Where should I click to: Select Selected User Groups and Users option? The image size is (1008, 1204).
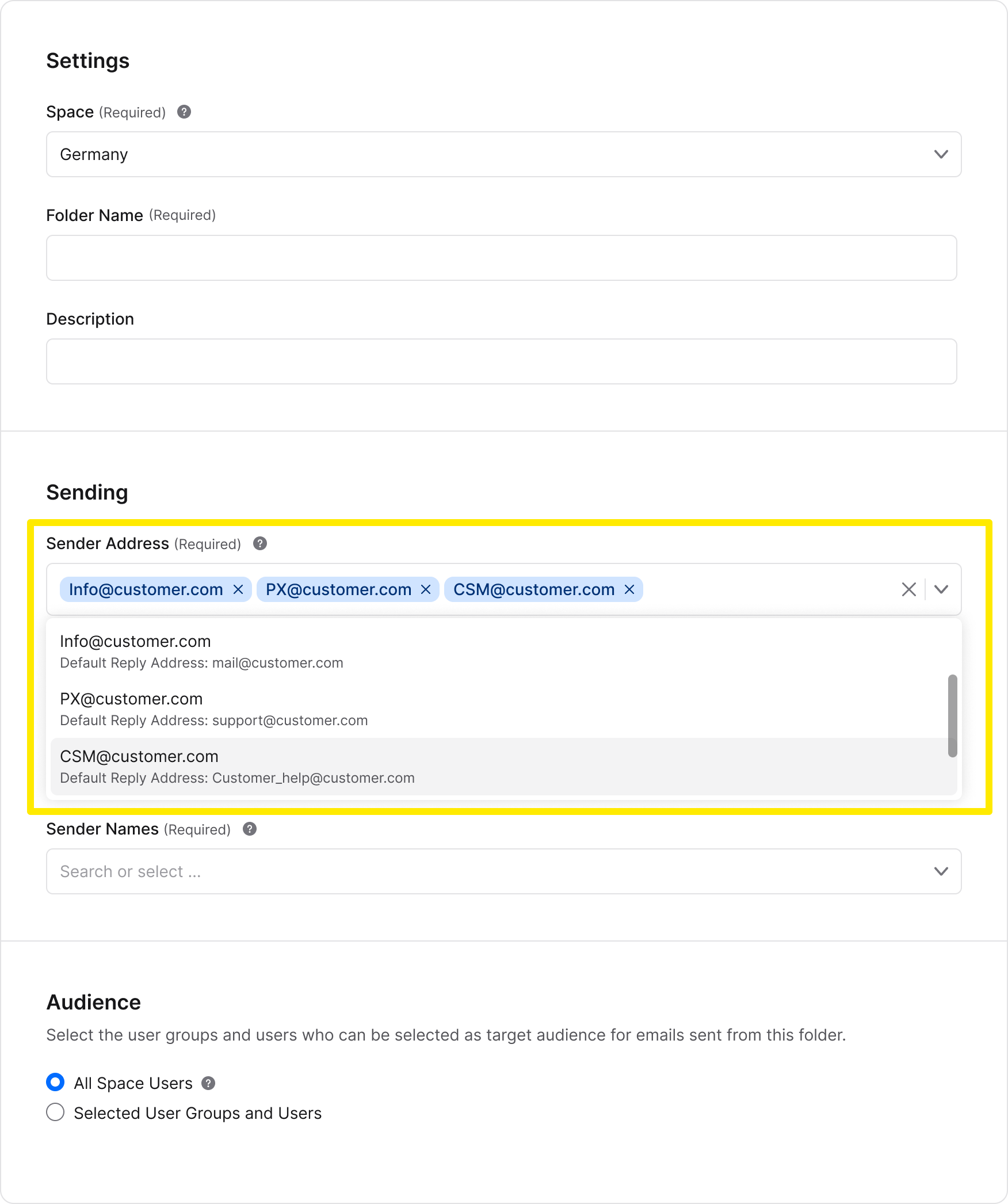click(55, 1112)
